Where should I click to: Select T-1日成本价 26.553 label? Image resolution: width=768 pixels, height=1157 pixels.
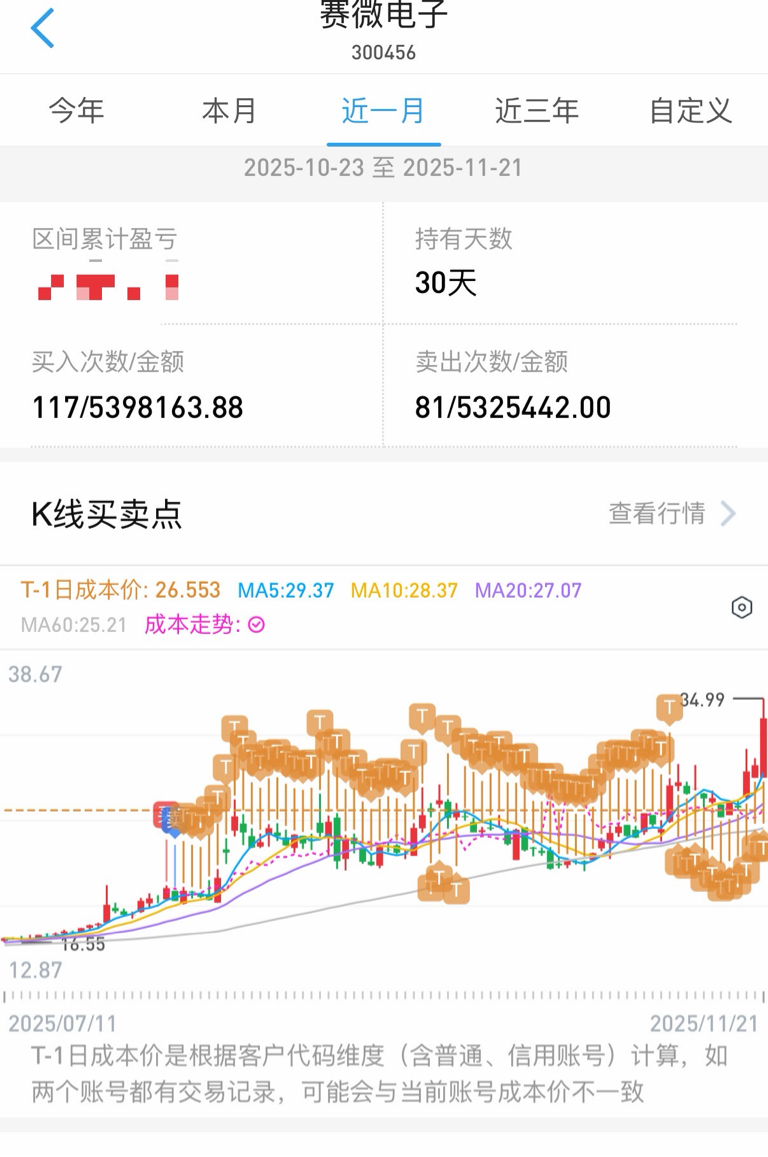(120, 590)
